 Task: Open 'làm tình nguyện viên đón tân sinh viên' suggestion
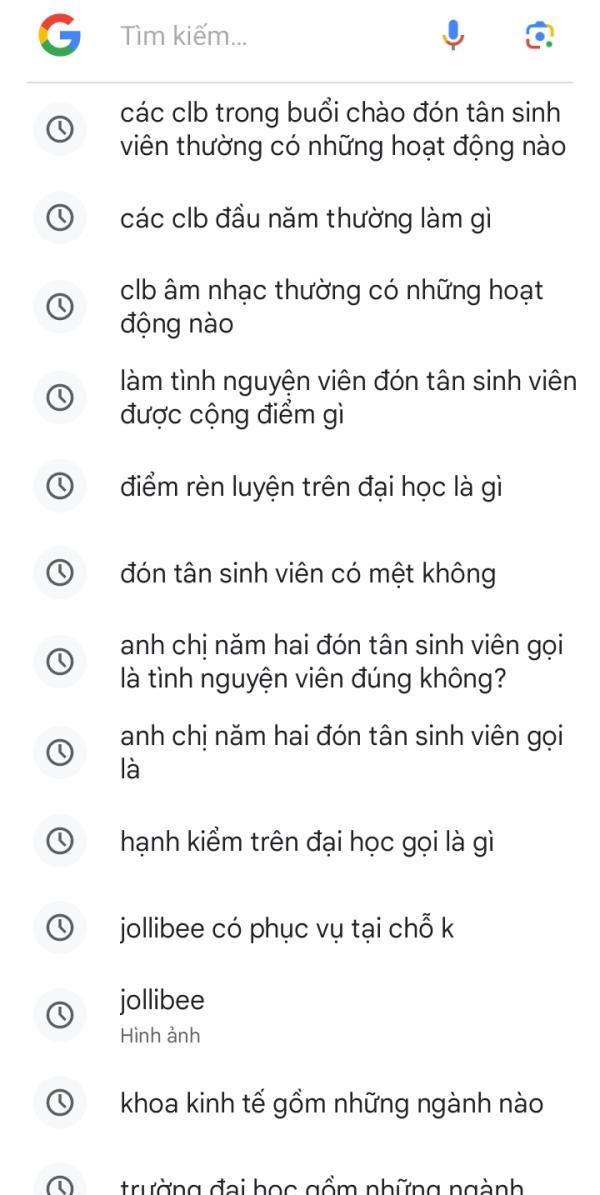tap(305, 397)
